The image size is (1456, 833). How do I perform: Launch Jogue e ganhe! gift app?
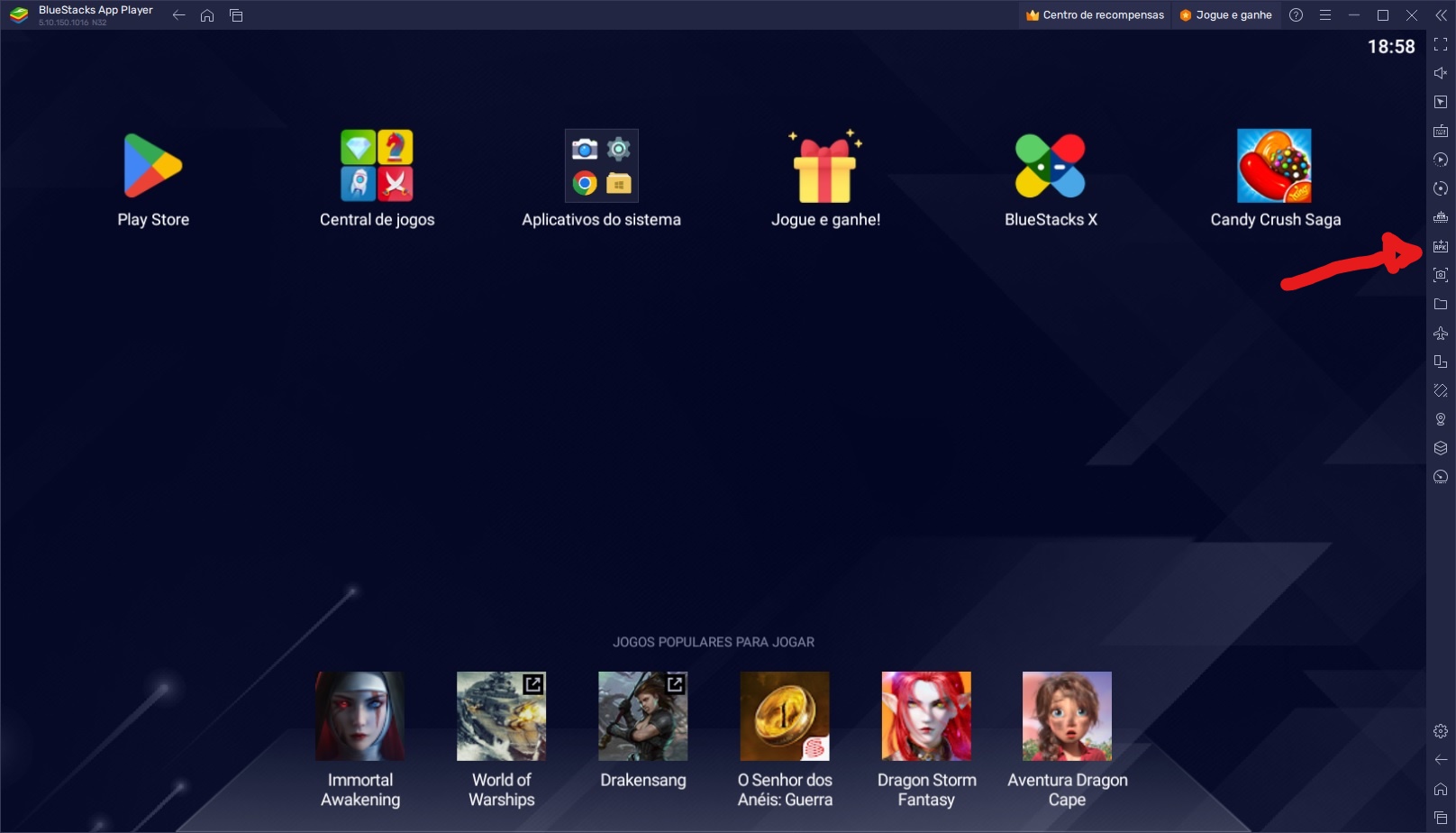point(825,166)
